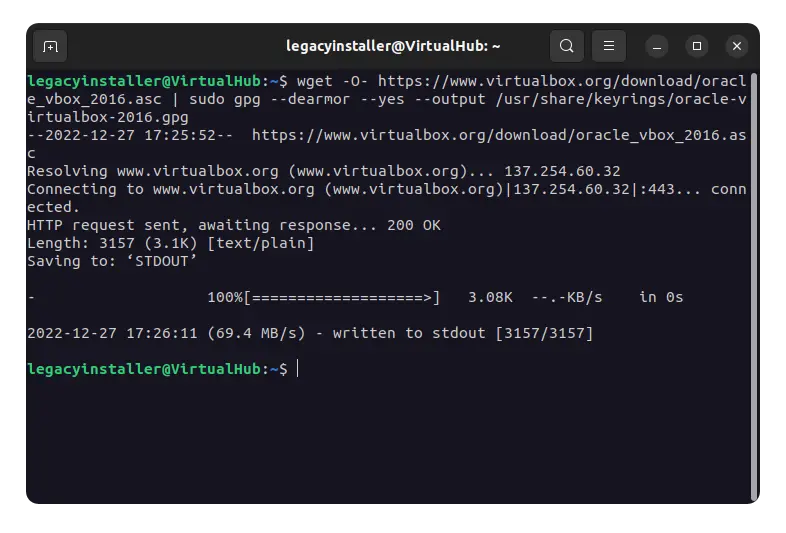Click the 'sudo gpg --dearmor' command text
Viewport: 786px width, 533px height.
point(269,99)
